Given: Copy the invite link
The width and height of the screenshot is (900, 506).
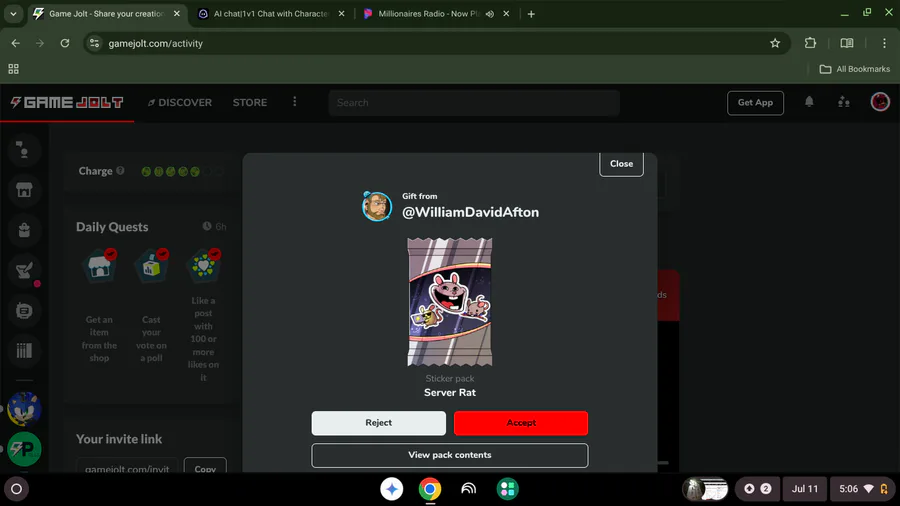Looking at the screenshot, I should [x=205, y=467].
